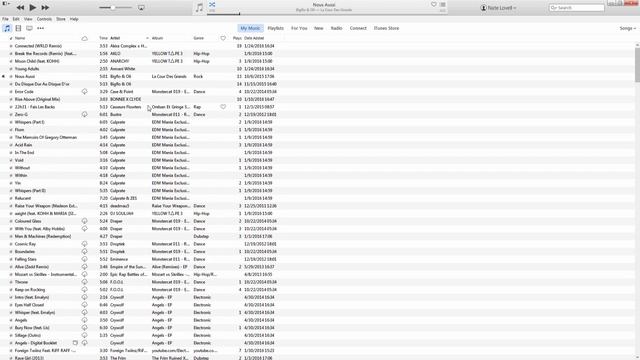Screen dimensions: 640x360
Task: Click the Play button
Action: pos(33,7)
